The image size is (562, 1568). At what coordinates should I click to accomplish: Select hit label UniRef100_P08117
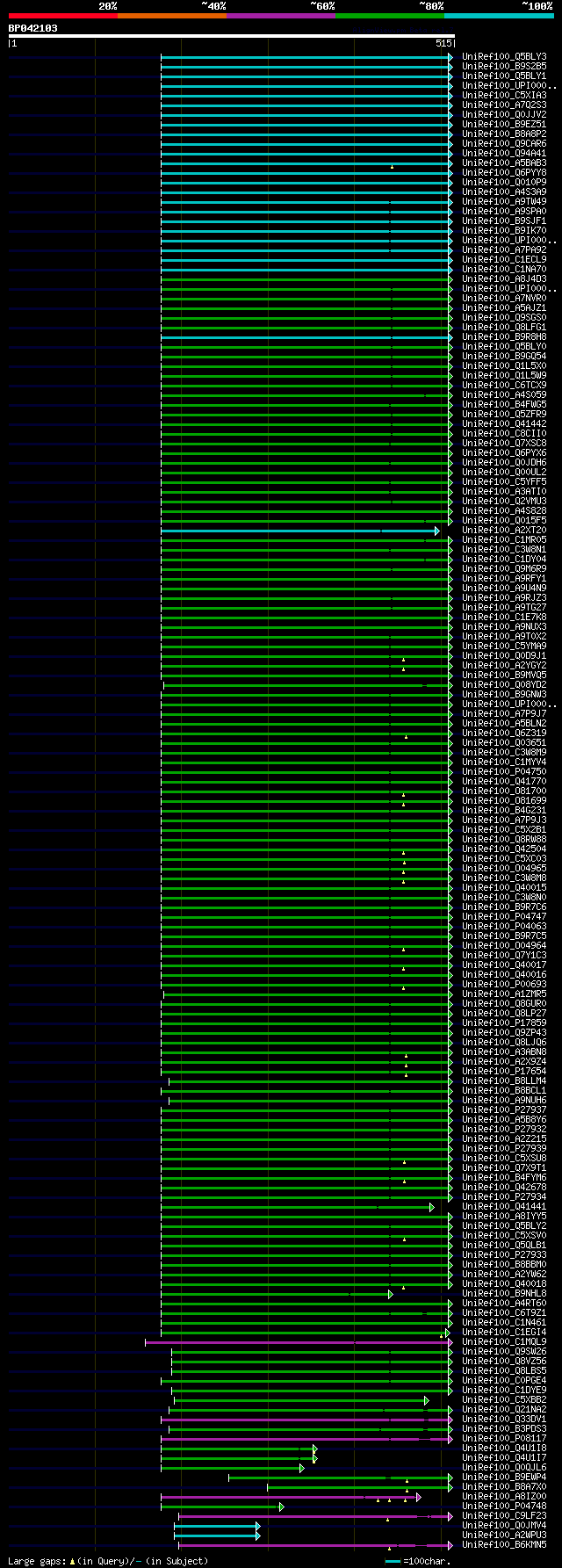(x=504, y=1439)
